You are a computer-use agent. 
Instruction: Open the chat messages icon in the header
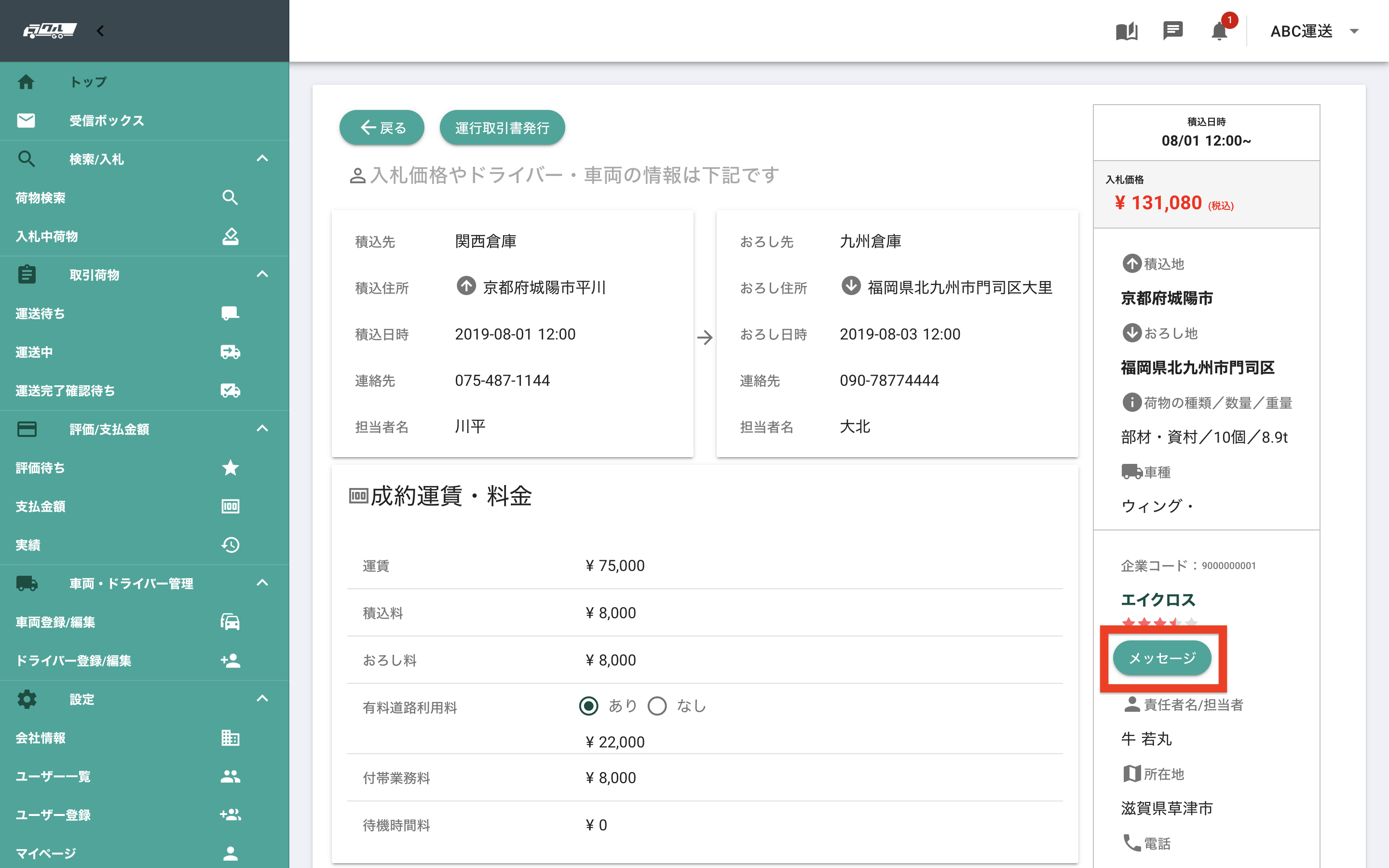(x=1172, y=30)
